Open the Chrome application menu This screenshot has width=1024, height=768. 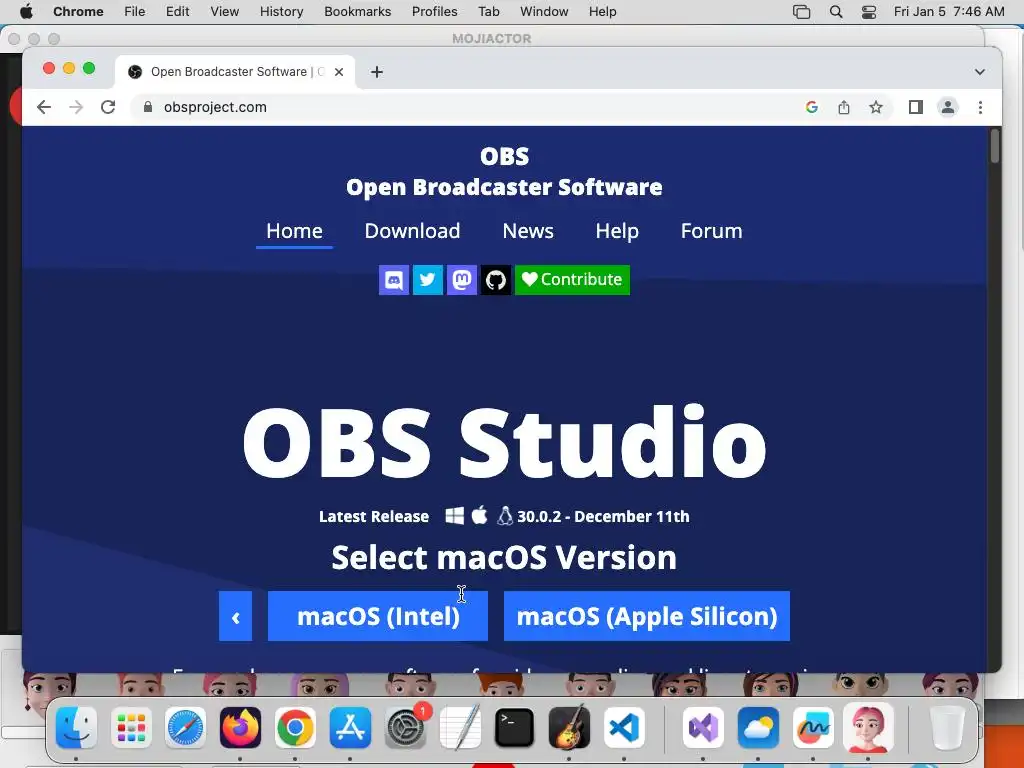[78, 11]
